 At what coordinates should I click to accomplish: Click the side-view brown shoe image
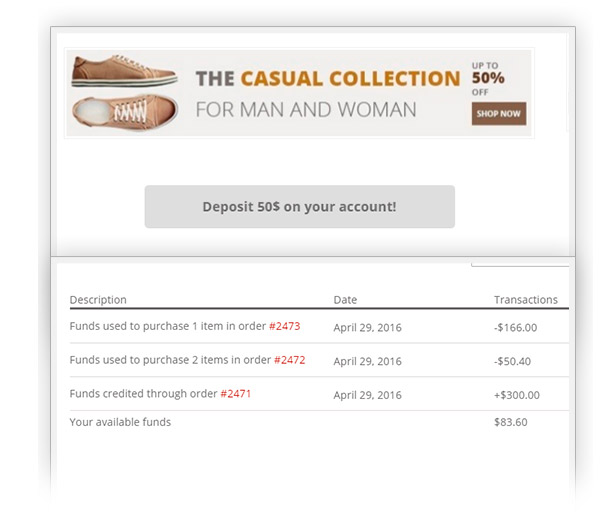tap(124, 71)
